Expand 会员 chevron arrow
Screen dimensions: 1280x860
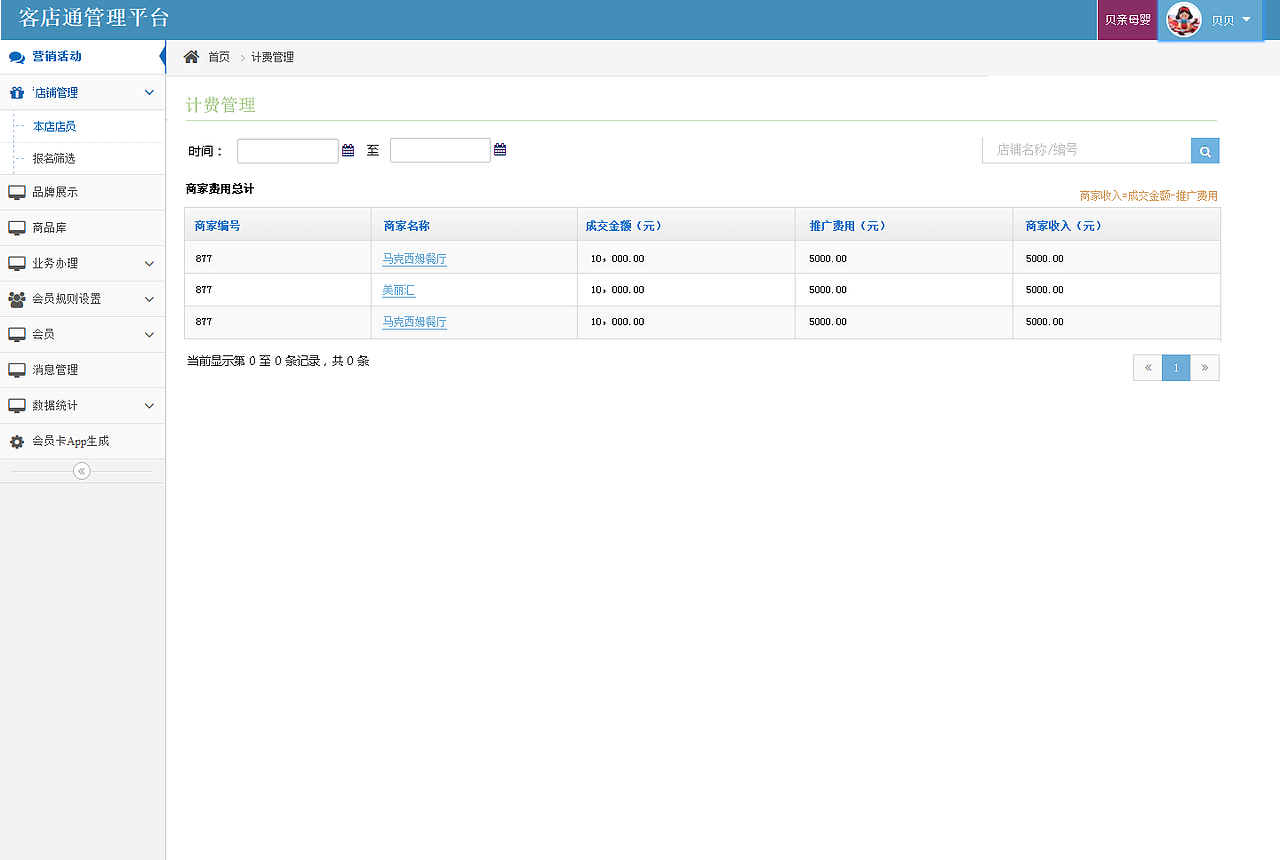[149, 335]
